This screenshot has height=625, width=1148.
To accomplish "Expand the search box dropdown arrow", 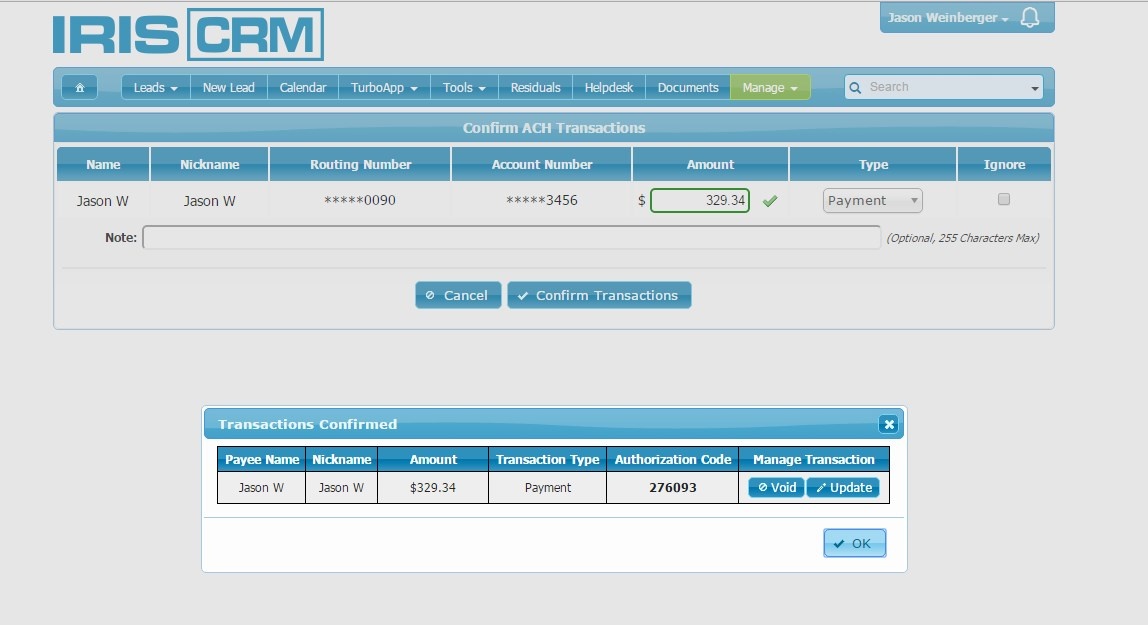I will [1034, 89].
